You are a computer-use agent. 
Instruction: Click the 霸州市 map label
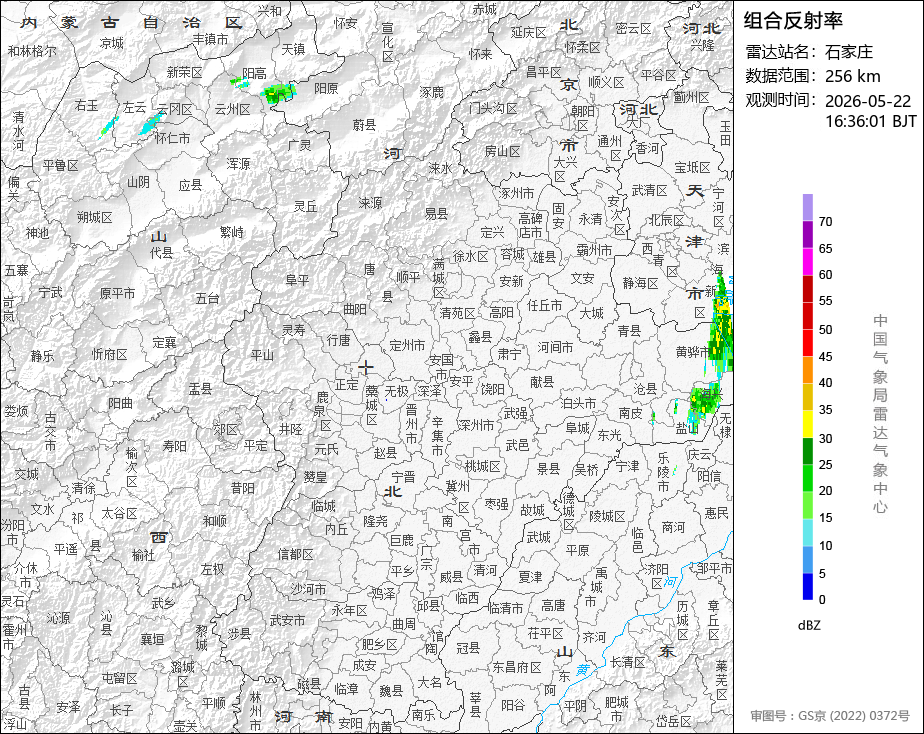coord(594,250)
